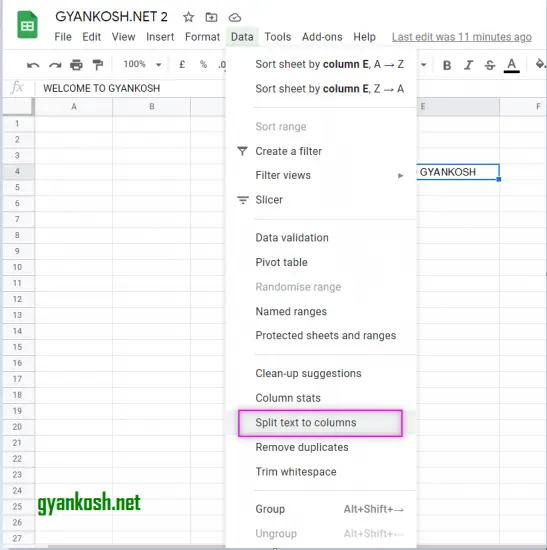The image size is (547, 550).
Task: Rename the GYANKOSH.NET 2 title
Action: pyautogui.click(x=111, y=16)
